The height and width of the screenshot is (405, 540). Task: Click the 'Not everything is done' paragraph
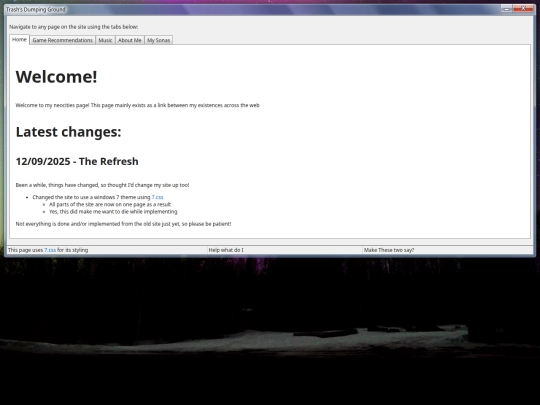click(123, 224)
